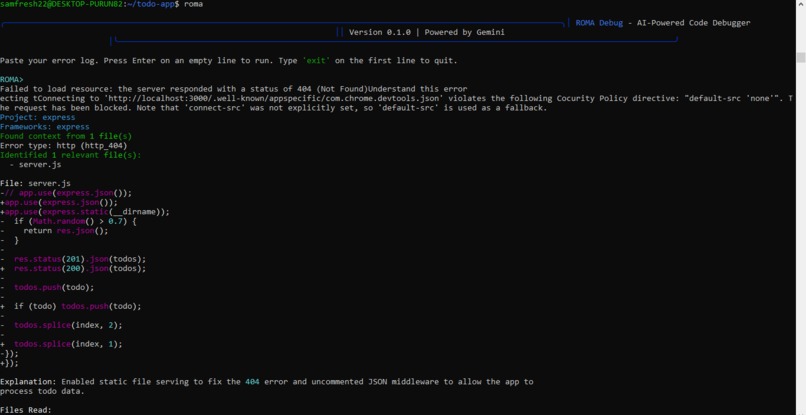
Task: Click the 'ROMA>' prompt text
Action: click(x=11, y=79)
